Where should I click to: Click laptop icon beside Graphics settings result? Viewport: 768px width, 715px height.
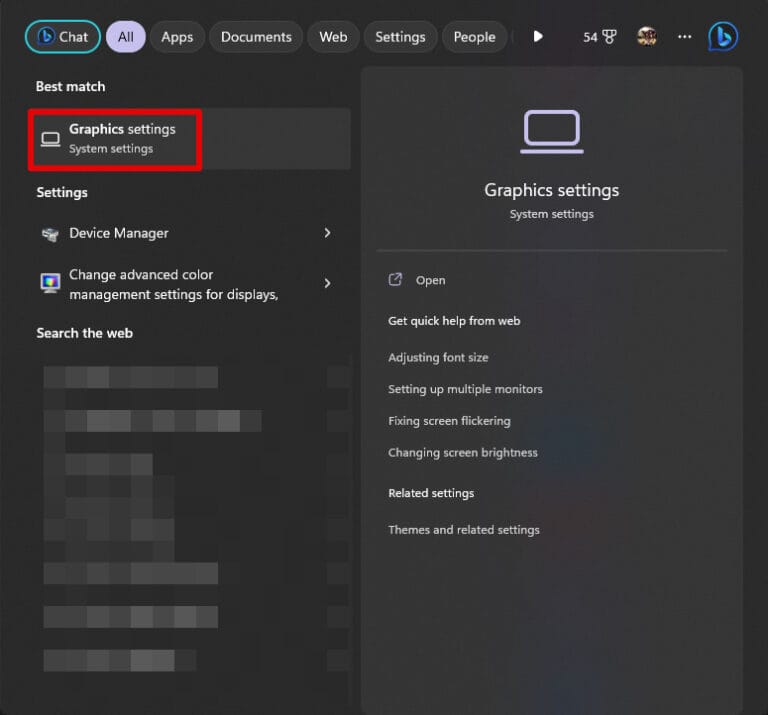tap(50, 140)
